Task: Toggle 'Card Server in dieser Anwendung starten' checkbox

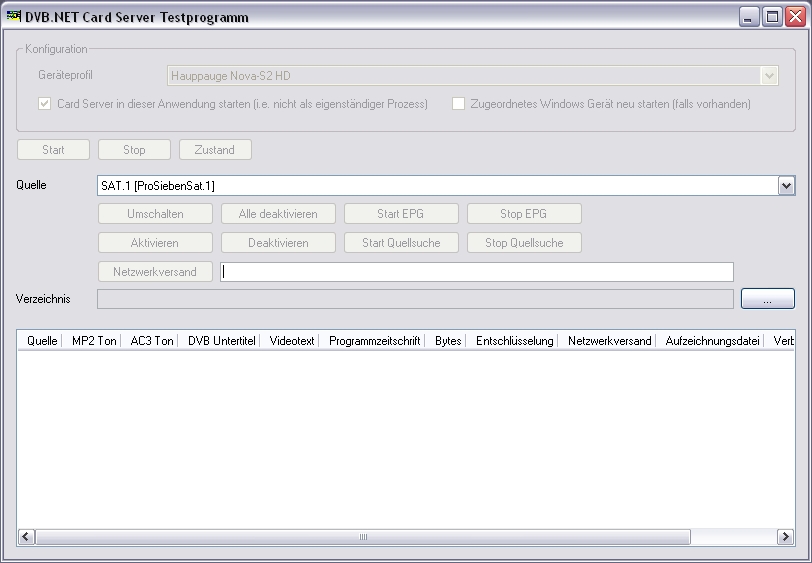Action: (x=44, y=104)
